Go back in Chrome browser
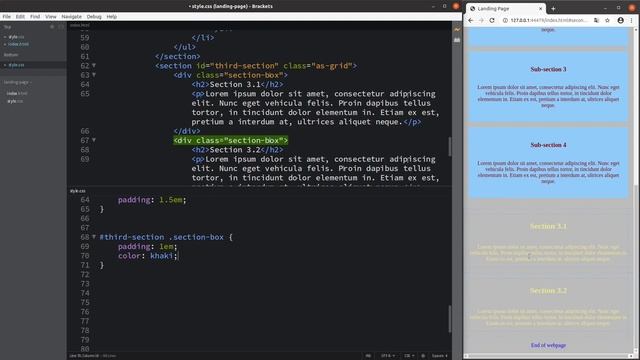Screen dimensions: 640x360 tap(471, 20)
